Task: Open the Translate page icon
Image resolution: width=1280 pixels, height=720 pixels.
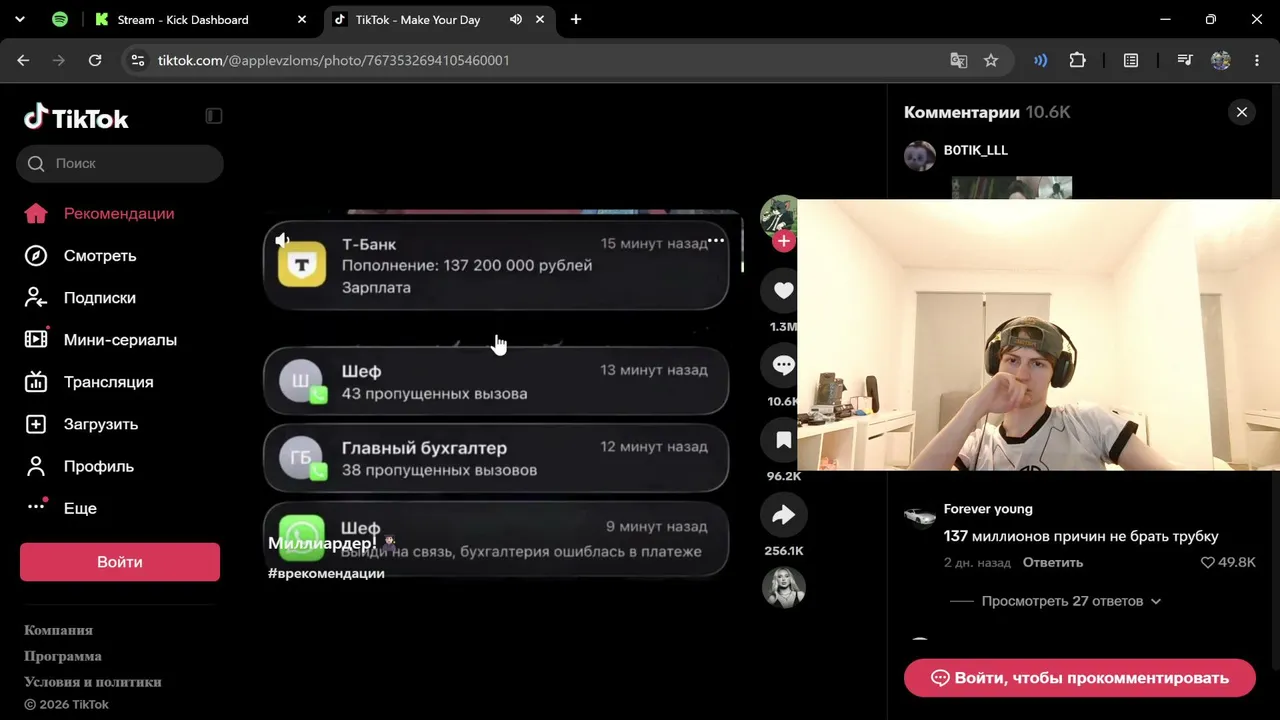Action: tap(959, 60)
